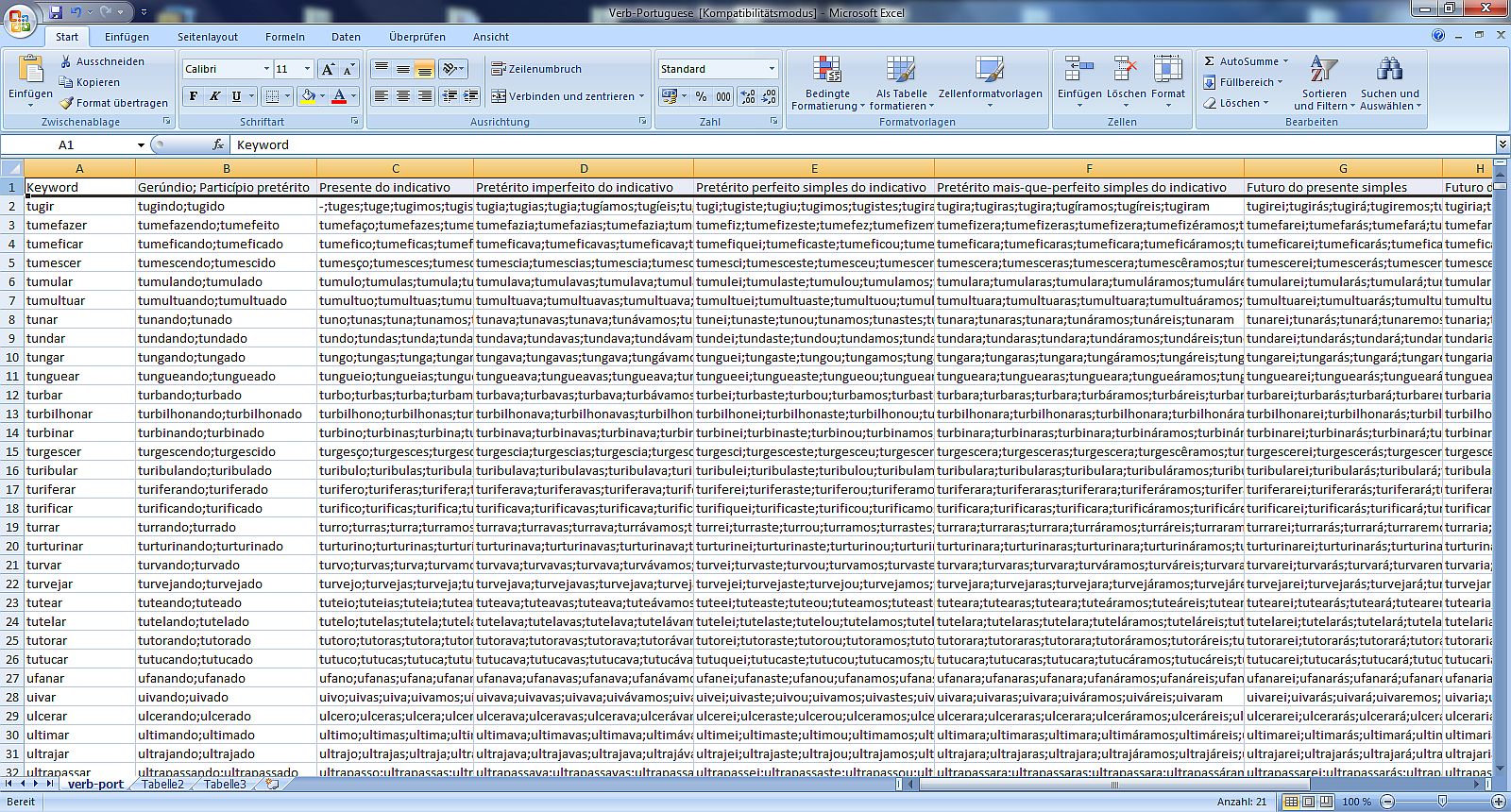Viewport: 1511px width, 812px height.
Task: Toggle italic formatting
Action: click(x=215, y=96)
